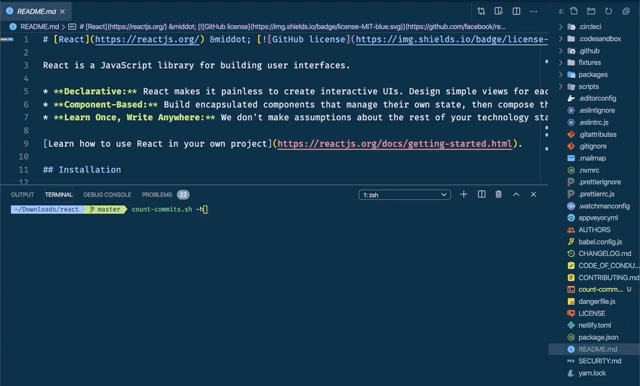Image resolution: width=640 pixels, height=386 pixels.
Task: Click New File icon in explorer
Action: pos(574,11)
